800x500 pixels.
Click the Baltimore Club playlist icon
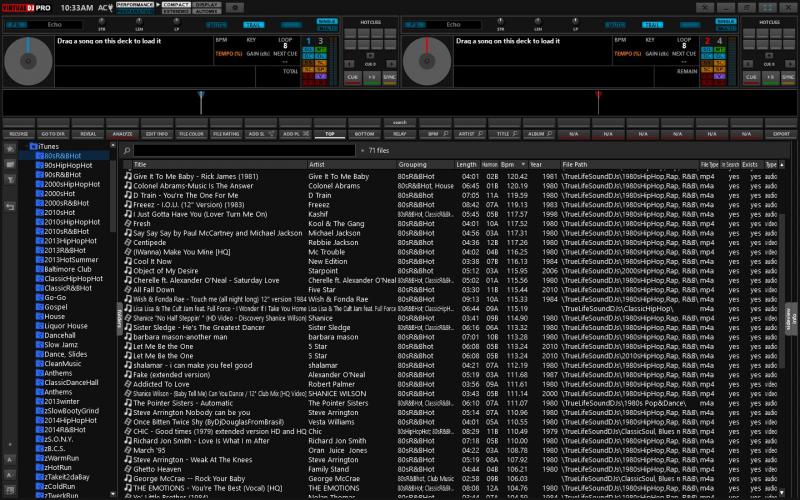(x=39, y=269)
